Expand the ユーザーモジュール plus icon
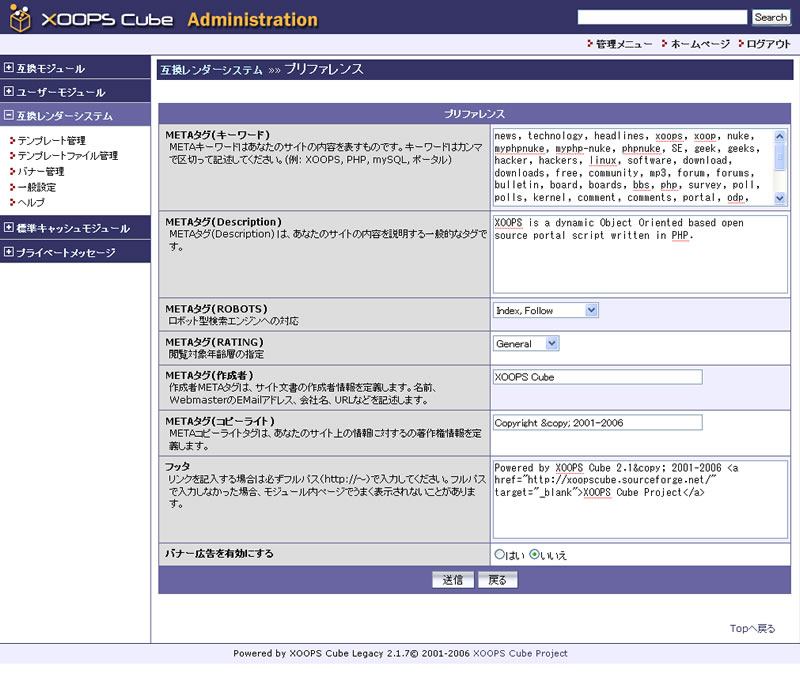The height and width of the screenshot is (674, 800). [9, 91]
